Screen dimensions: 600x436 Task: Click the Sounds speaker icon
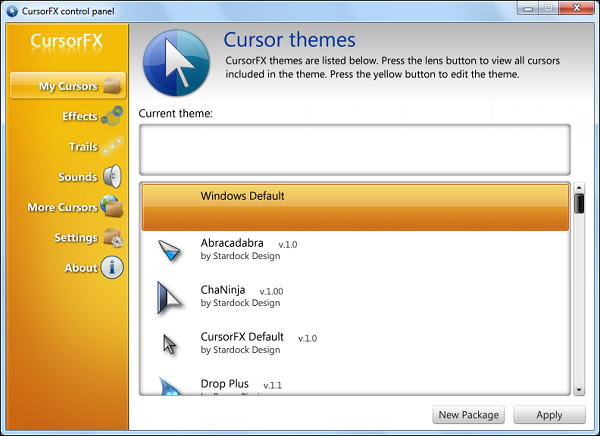pyautogui.click(x=112, y=176)
